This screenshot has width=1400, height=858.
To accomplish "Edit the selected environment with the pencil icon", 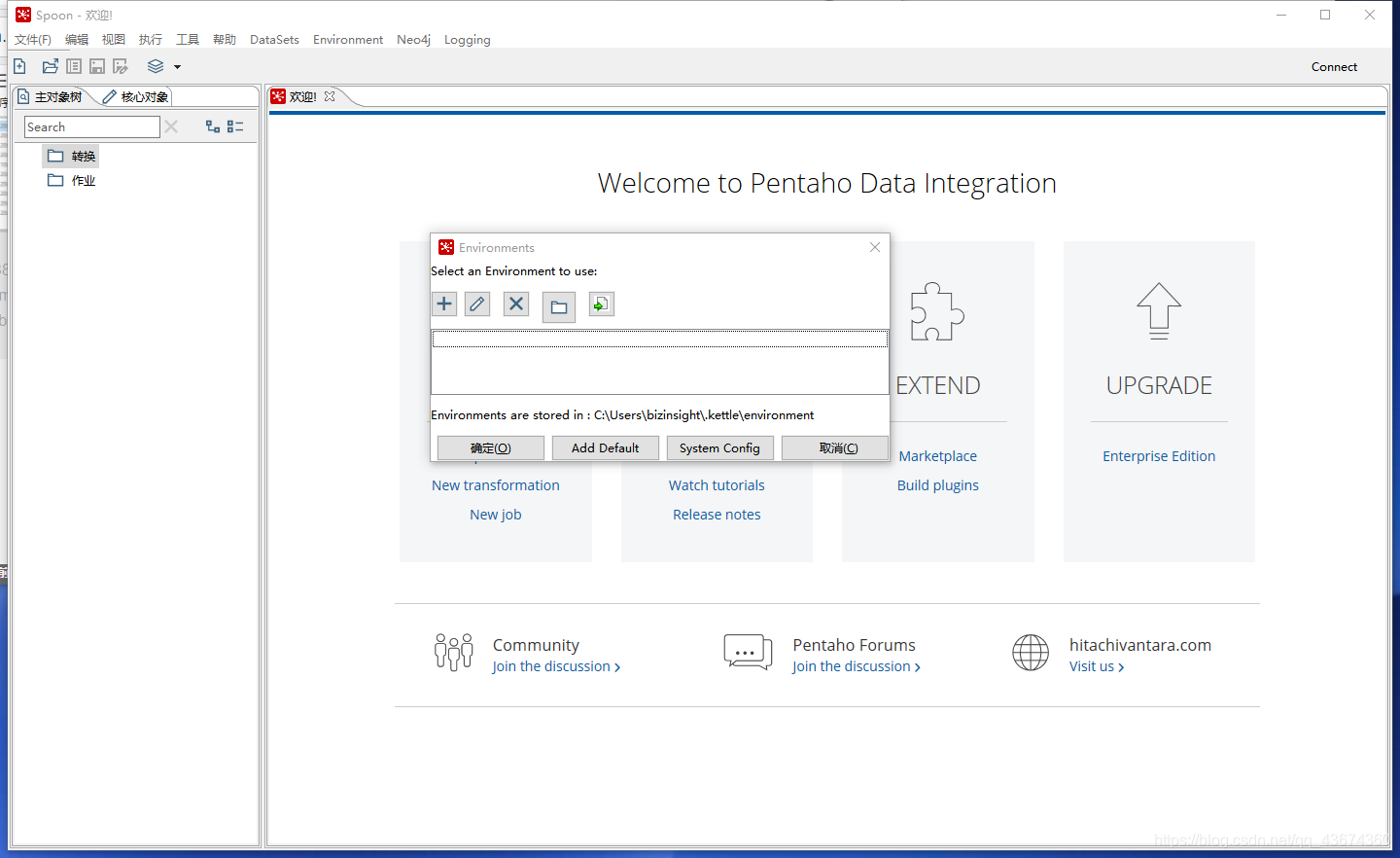I will click(x=477, y=304).
